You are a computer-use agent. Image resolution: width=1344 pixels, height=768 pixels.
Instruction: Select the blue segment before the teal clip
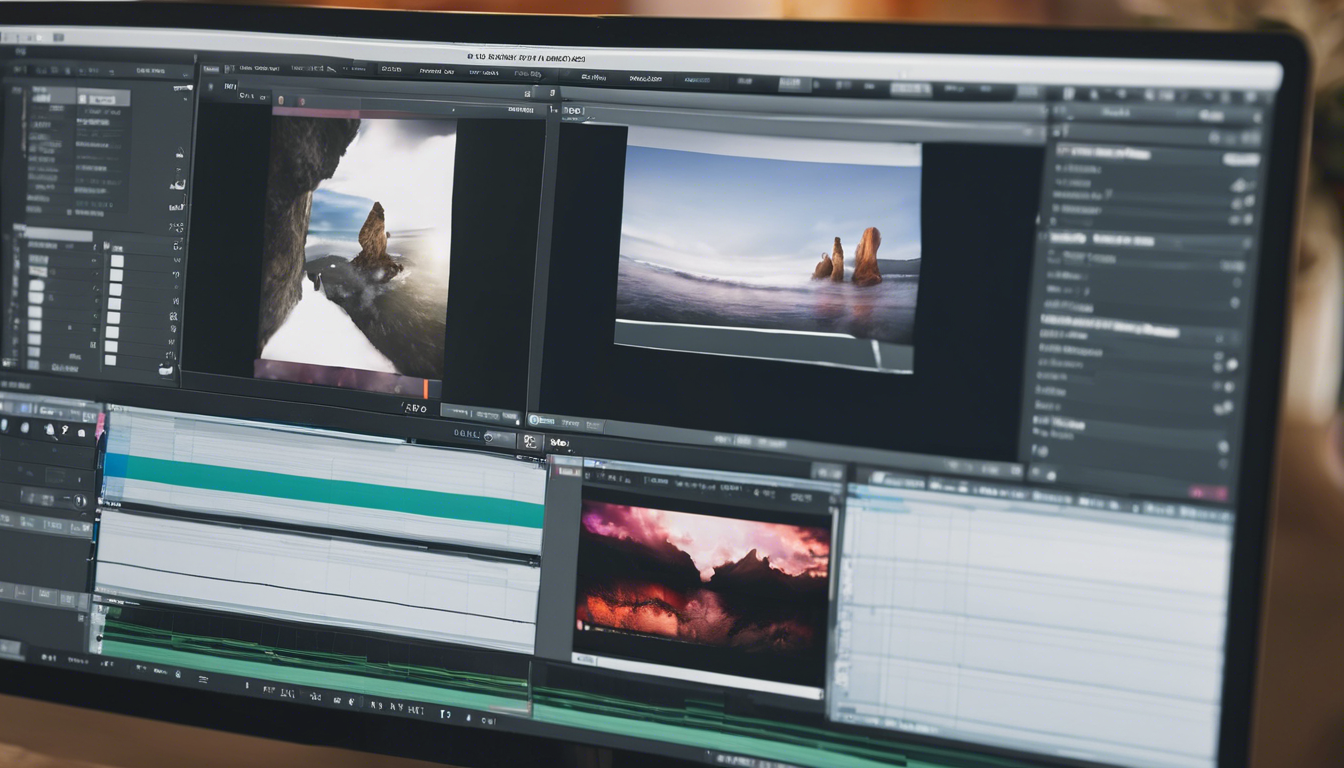coord(116,465)
